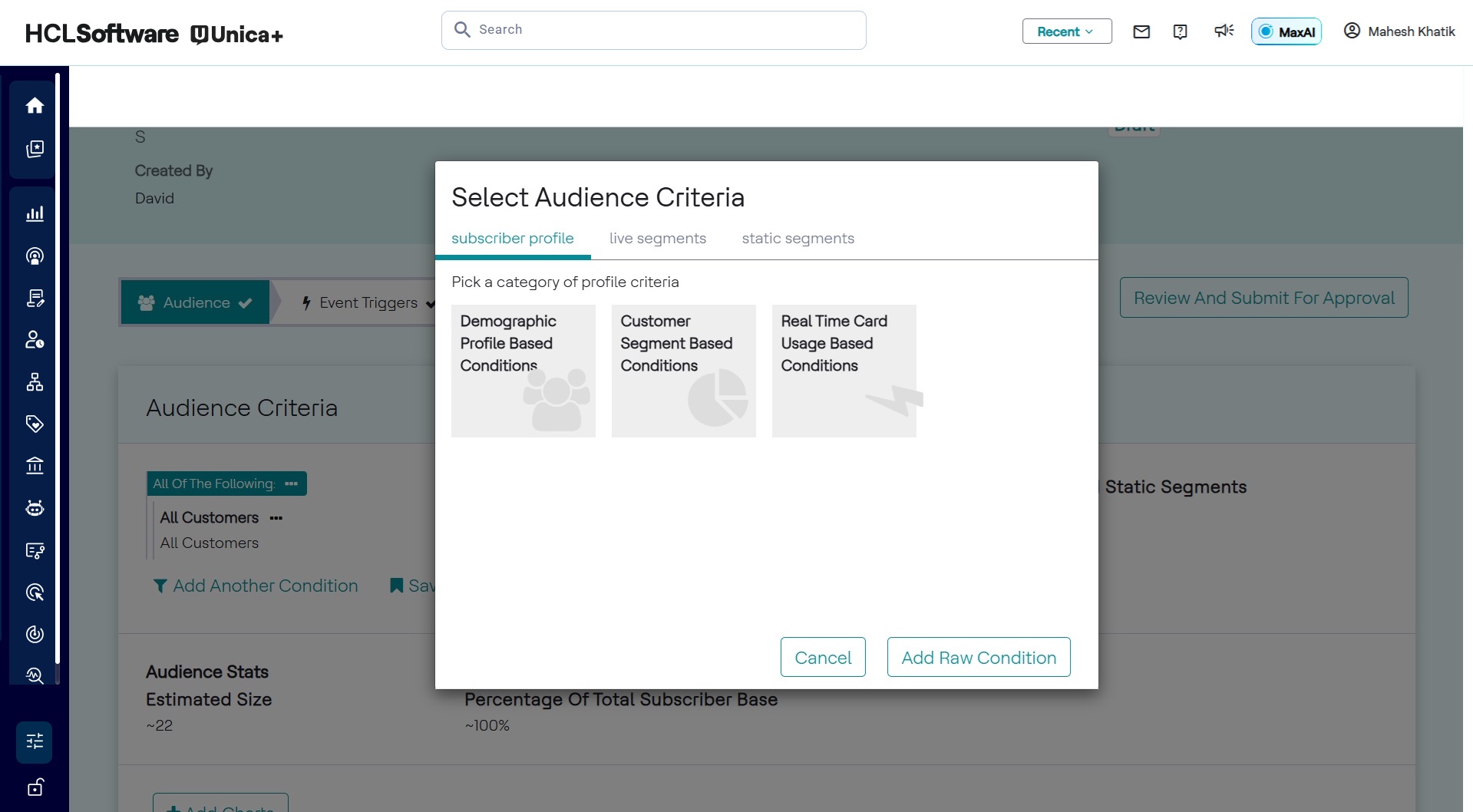
Task: Open the bar chart analytics sidebar icon
Action: [35, 214]
